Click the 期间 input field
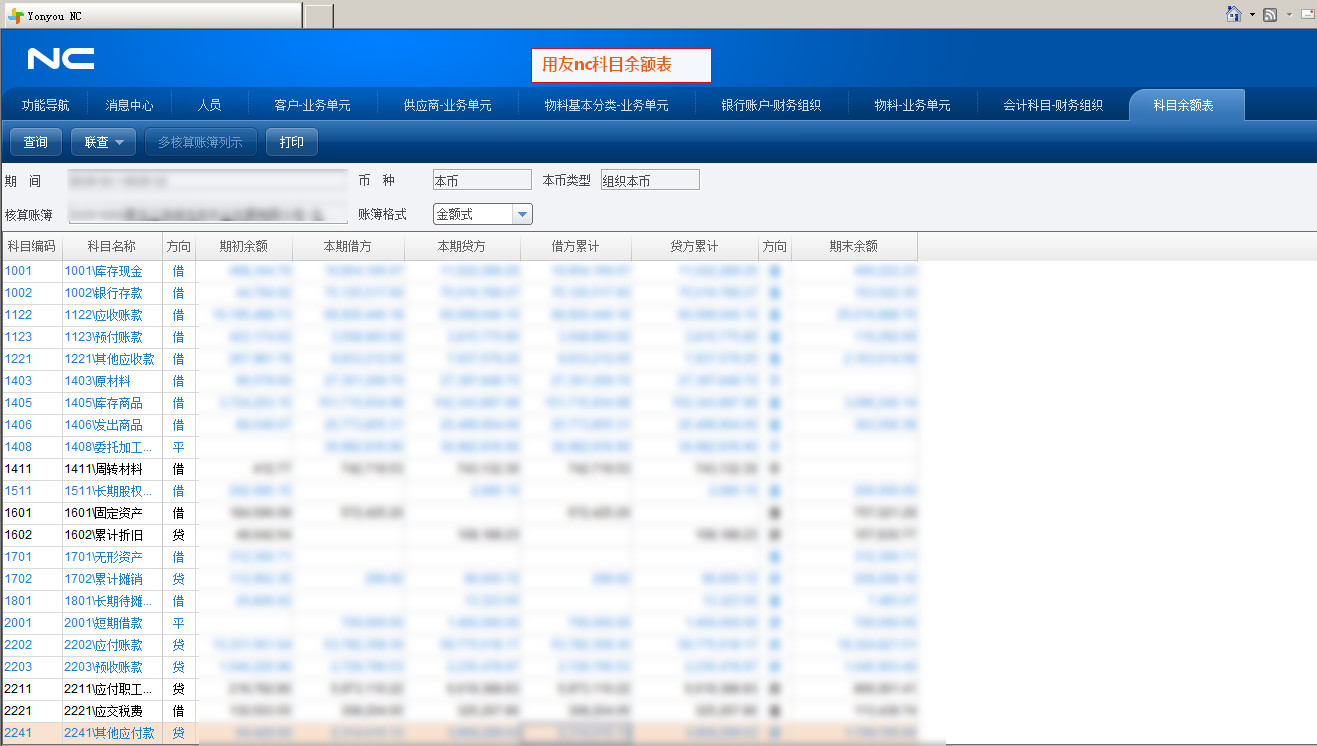 coord(206,180)
